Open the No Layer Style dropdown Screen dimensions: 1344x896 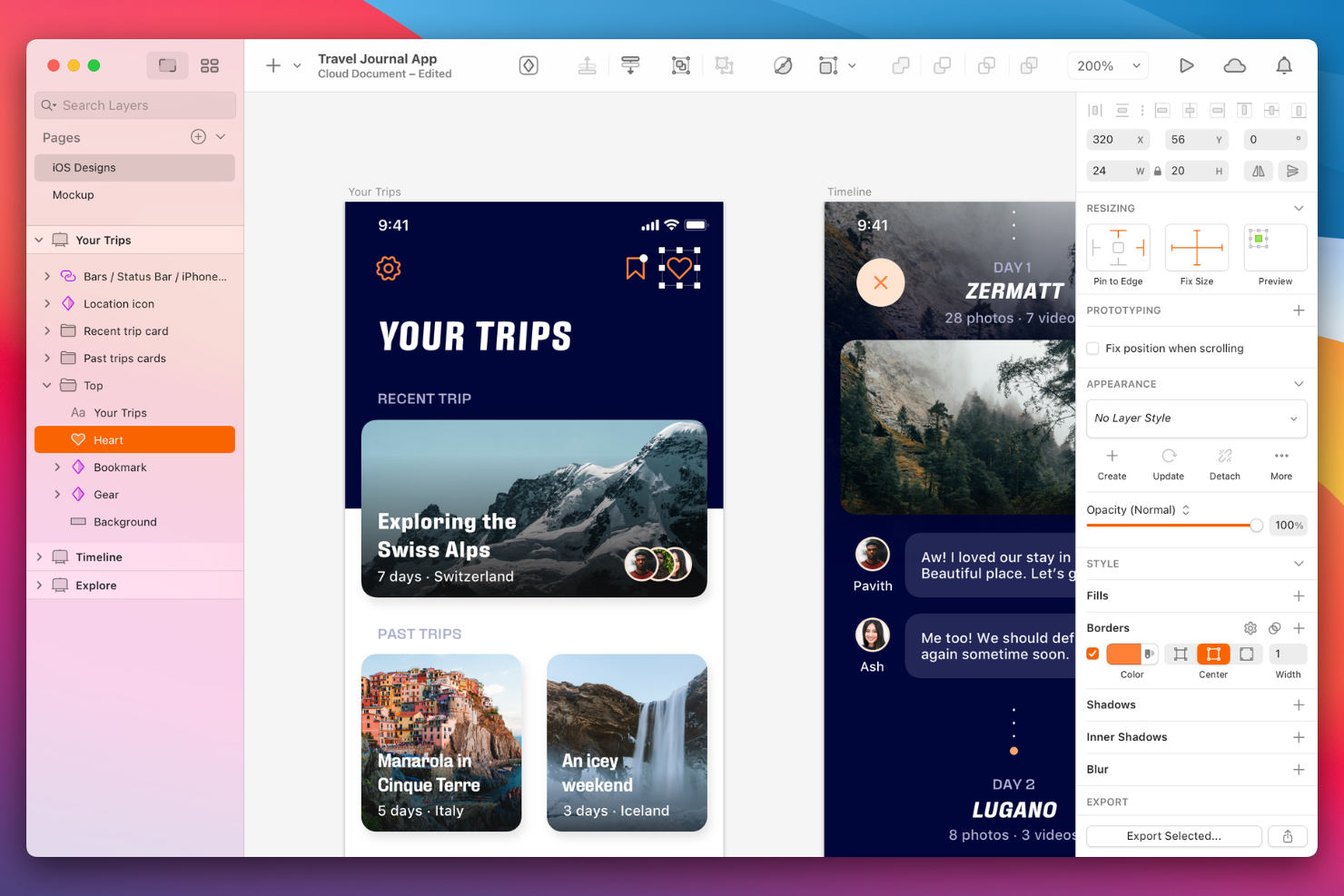1196,418
